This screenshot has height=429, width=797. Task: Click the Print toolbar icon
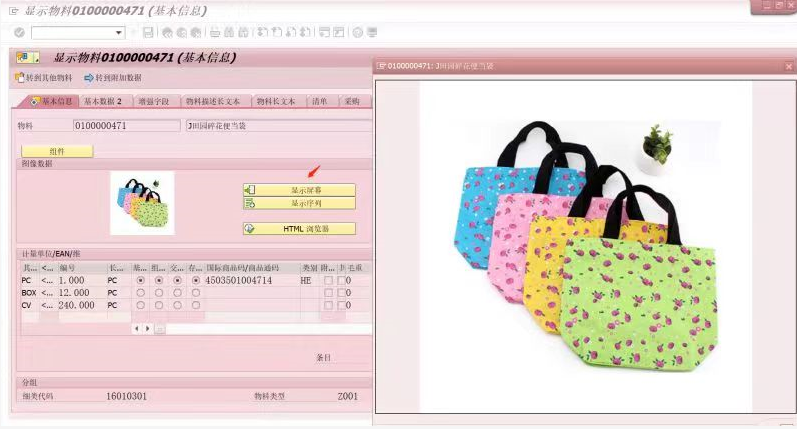pos(215,33)
